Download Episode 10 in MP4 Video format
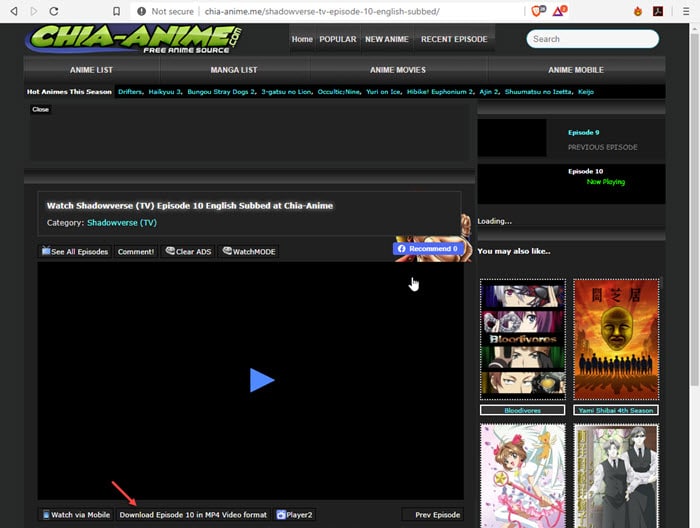This screenshot has width=700, height=528. pyautogui.click(x=193, y=515)
